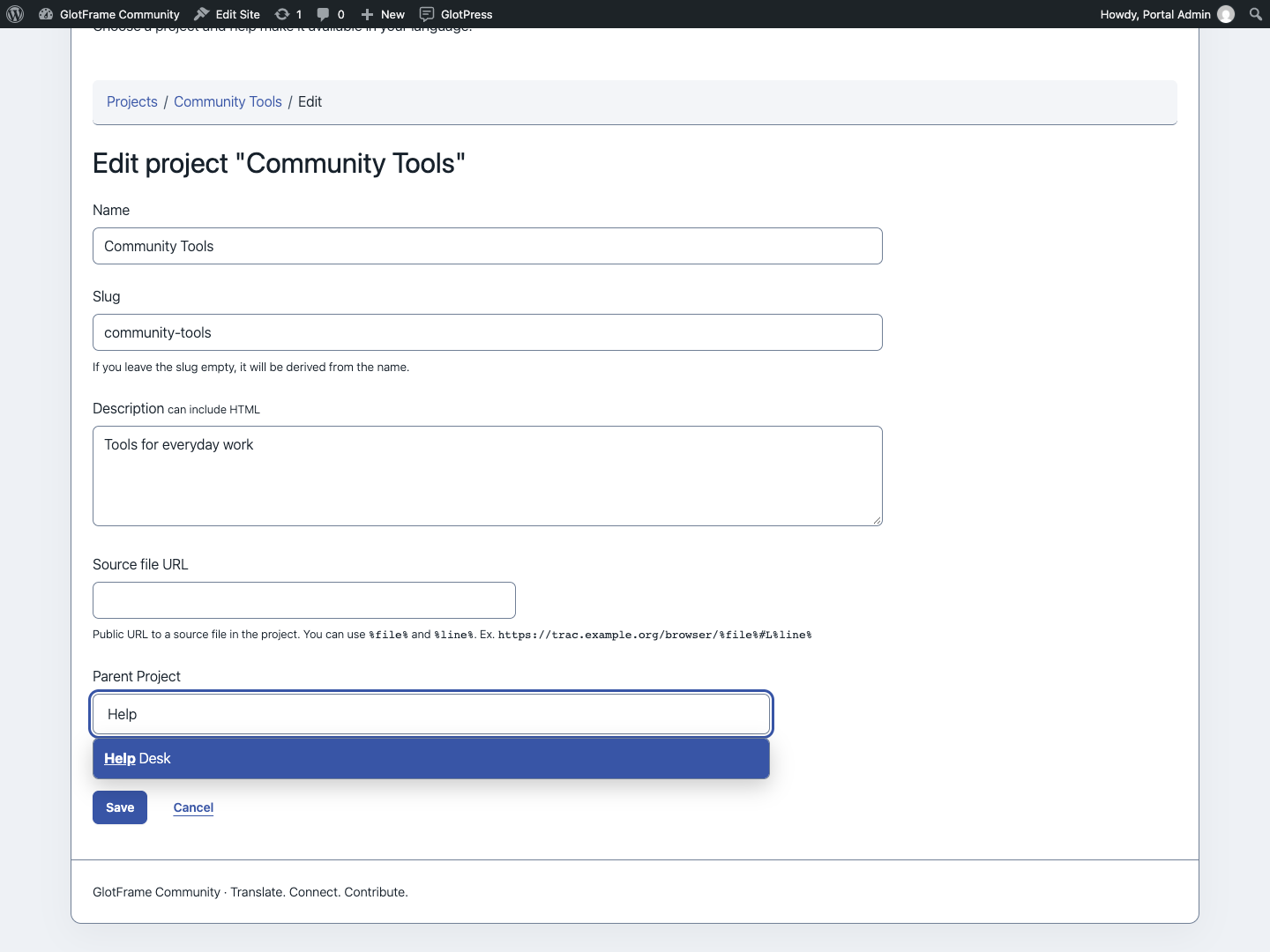Open the New content menu
The height and width of the screenshot is (952, 1270).
[x=383, y=14]
